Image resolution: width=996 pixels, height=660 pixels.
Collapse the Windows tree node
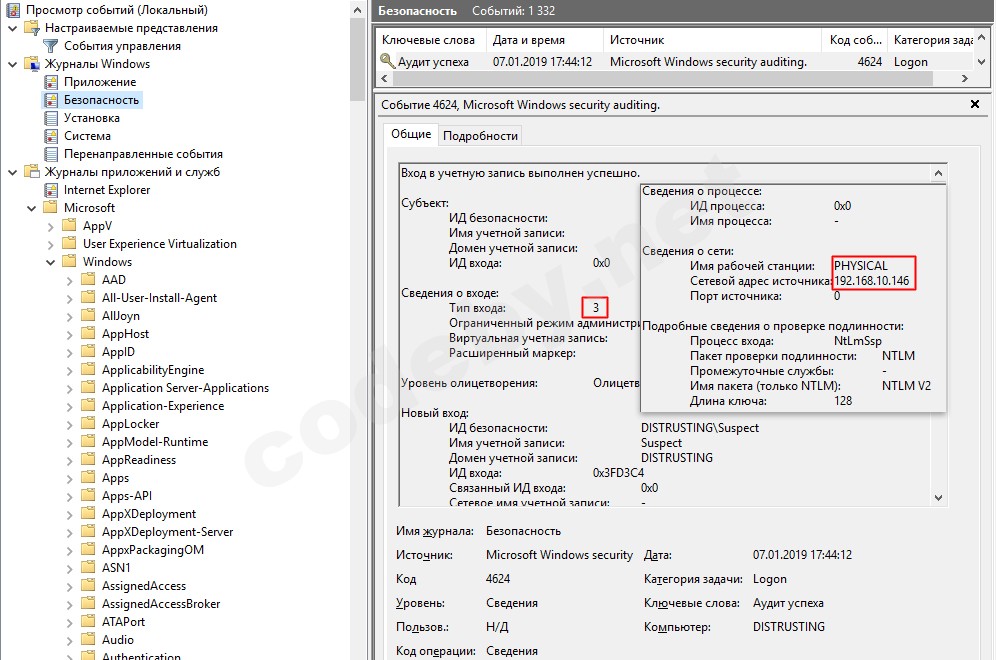(x=50, y=262)
